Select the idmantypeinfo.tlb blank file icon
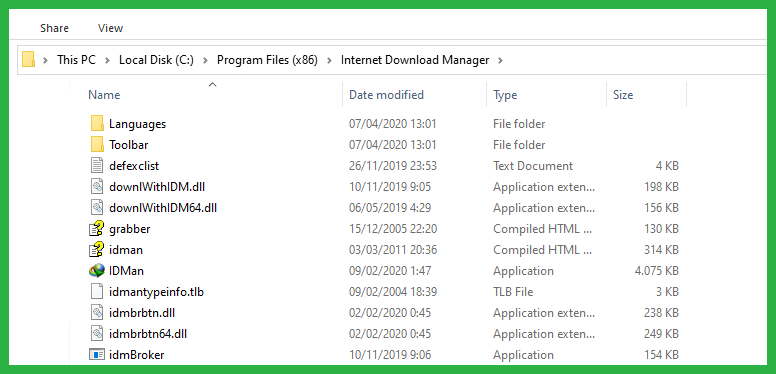This screenshot has height=374, width=776. tap(97, 291)
